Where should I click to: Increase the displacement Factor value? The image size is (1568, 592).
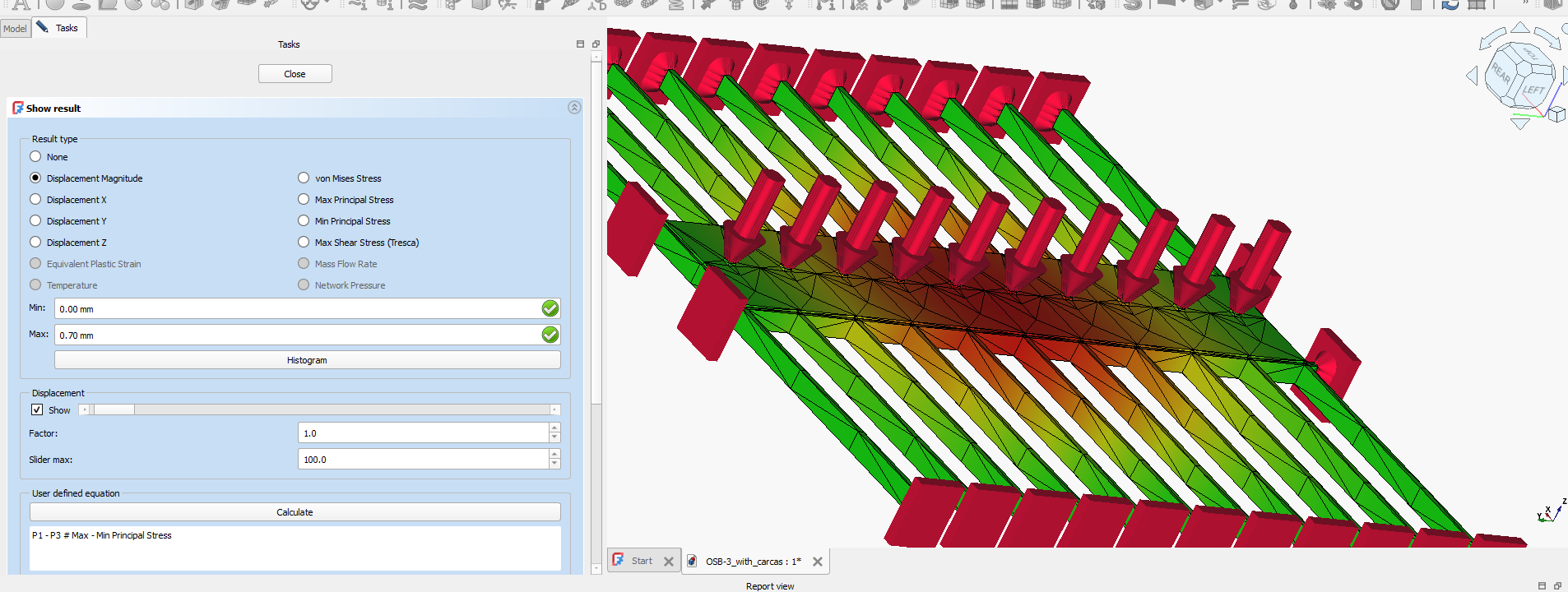554,428
